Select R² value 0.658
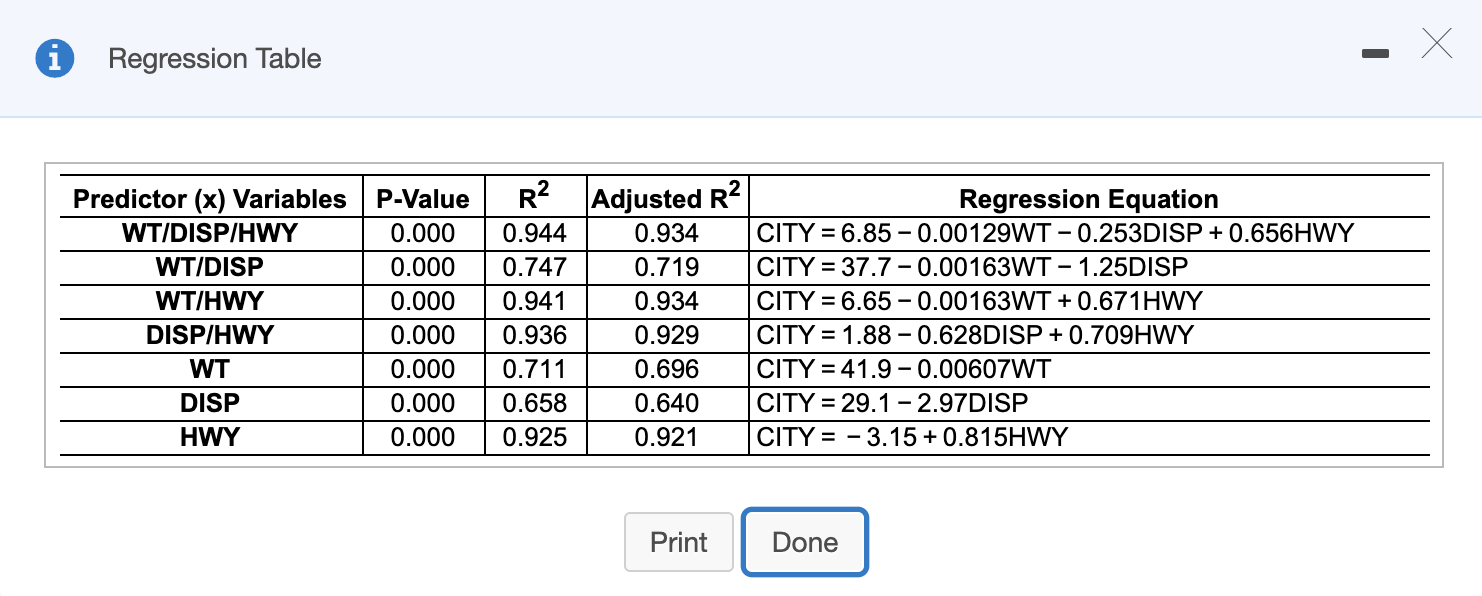Image resolution: width=1482 pixels, height=596 pixels. [535, 403]
